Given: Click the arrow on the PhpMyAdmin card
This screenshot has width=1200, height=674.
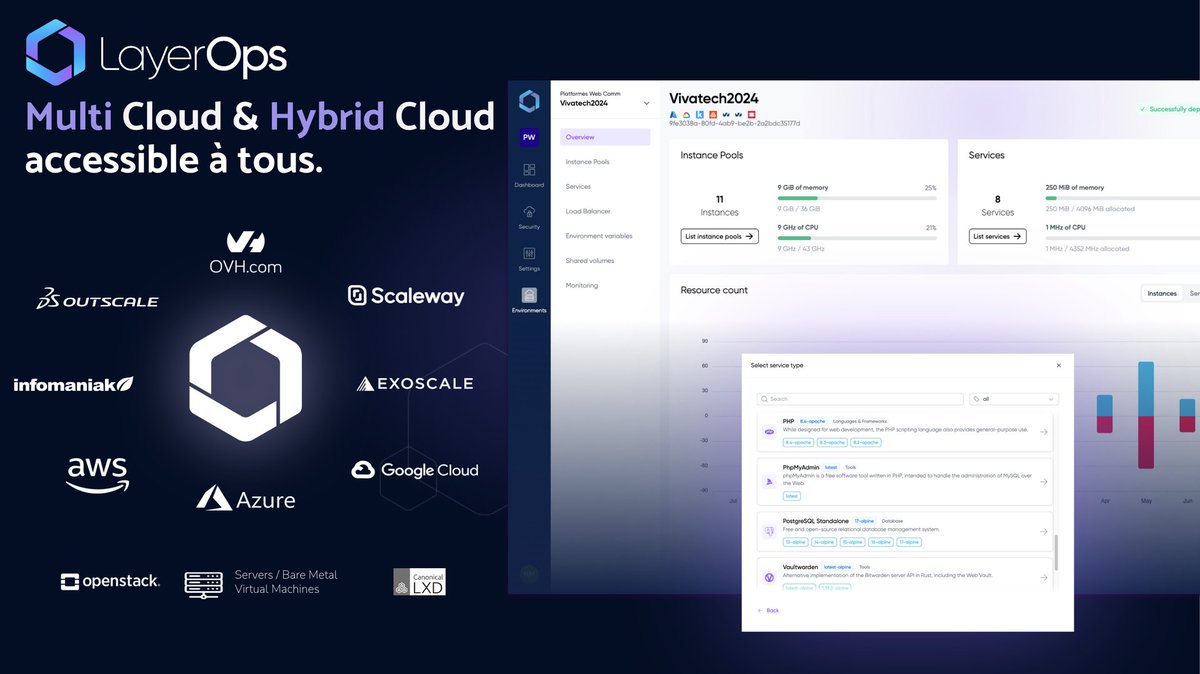Looking at the screenshot, I should point(1043,482).
